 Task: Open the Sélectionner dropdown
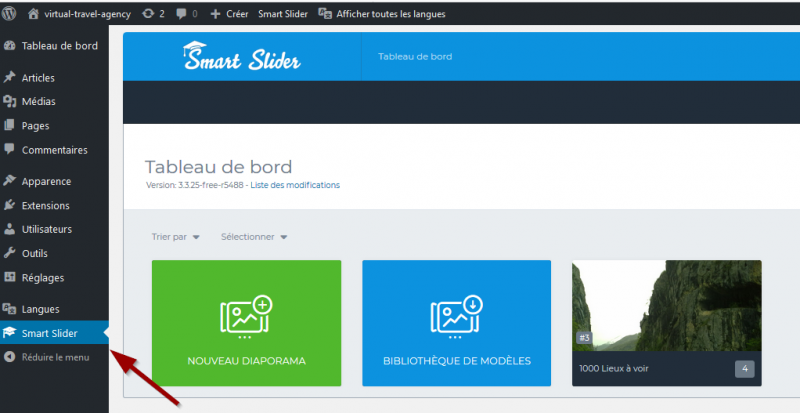coord(254,237)
